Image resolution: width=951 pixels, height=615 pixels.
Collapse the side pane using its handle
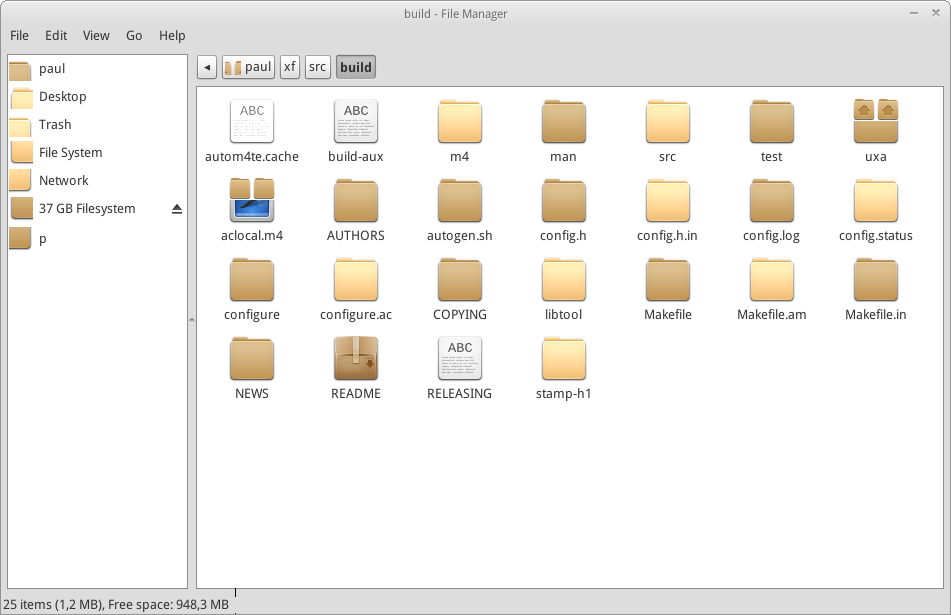(x=192, y=320)
